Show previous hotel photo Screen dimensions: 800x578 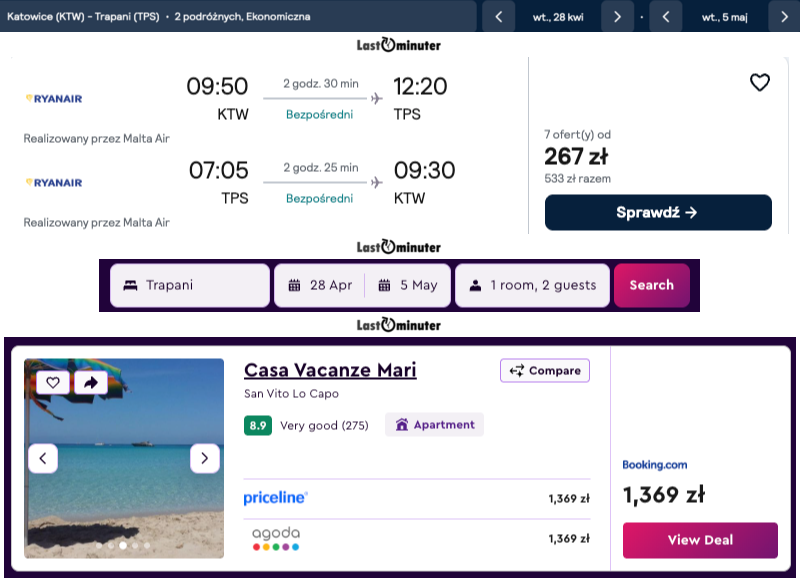tap(42, 459)
